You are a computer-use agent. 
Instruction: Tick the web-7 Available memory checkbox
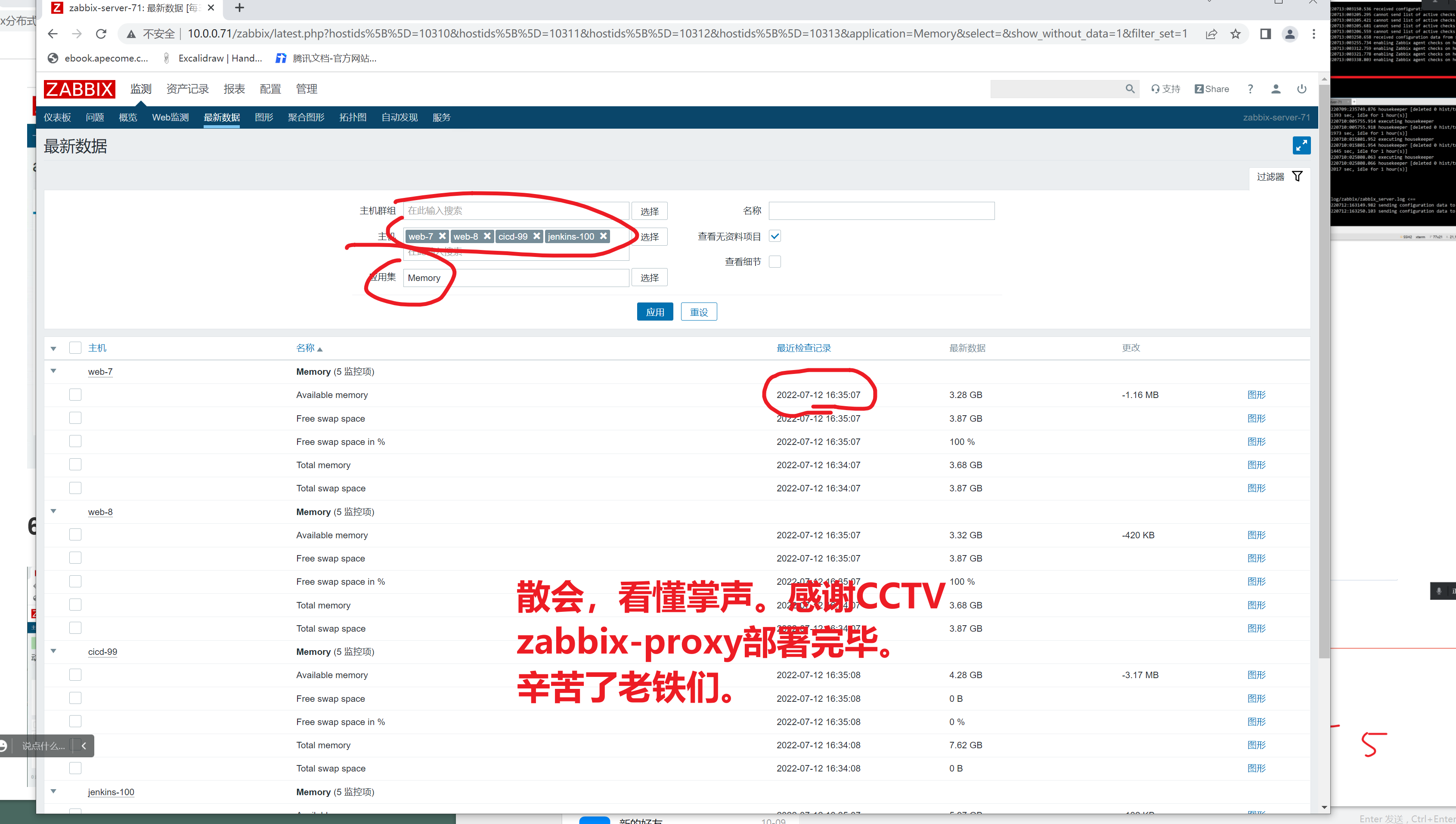(75, 395)
